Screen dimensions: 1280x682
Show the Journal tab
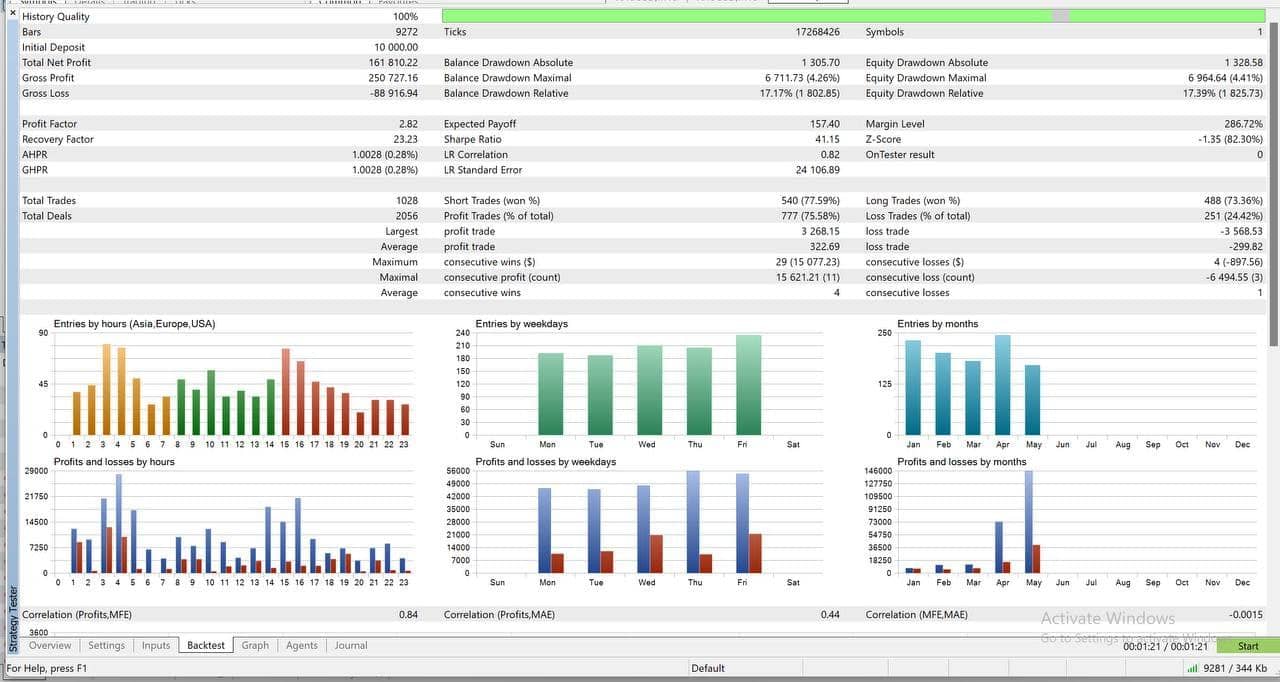pyautogui.click(x=351, y=646)
